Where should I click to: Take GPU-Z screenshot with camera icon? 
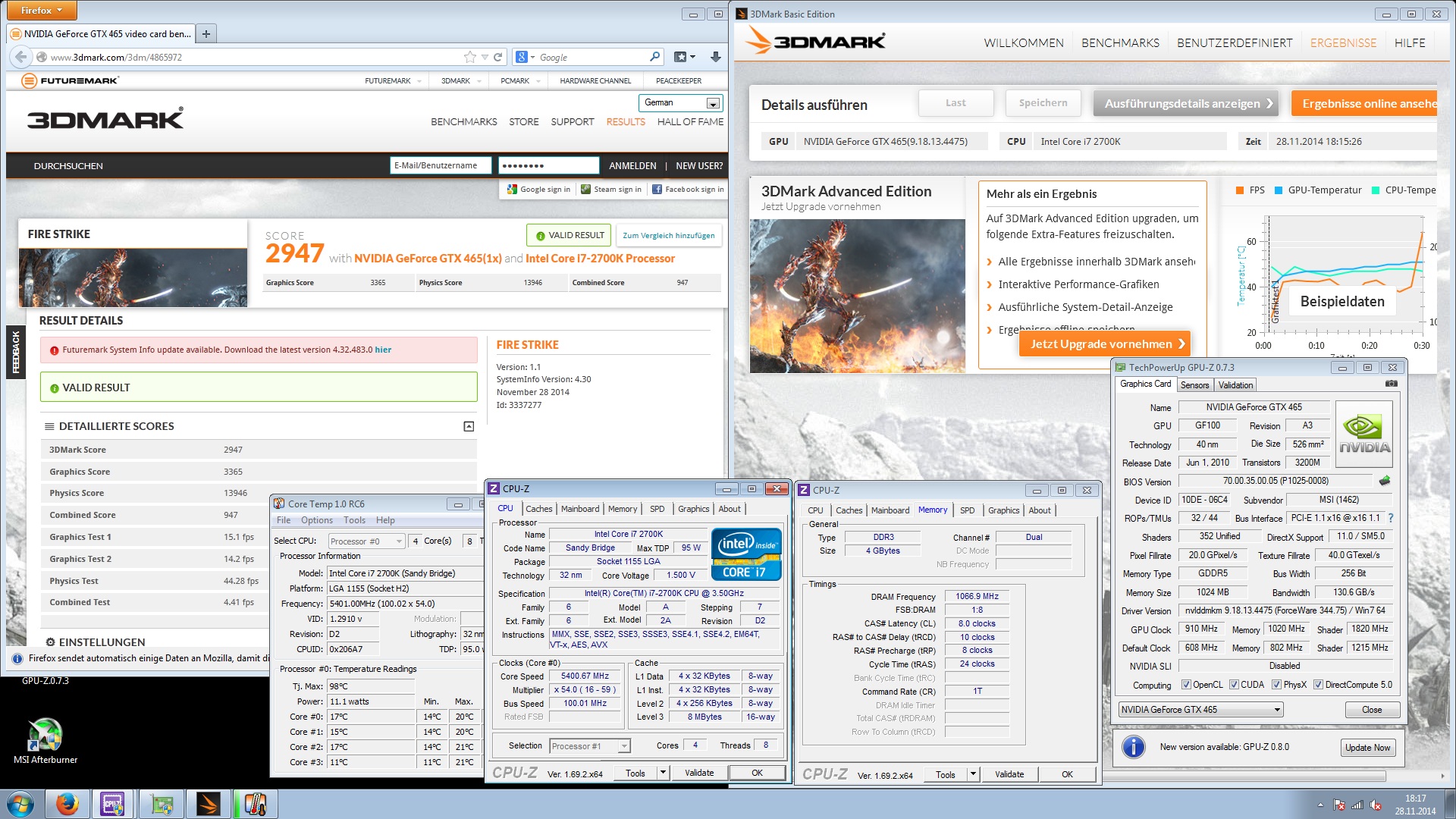[x=1392, y=384]
